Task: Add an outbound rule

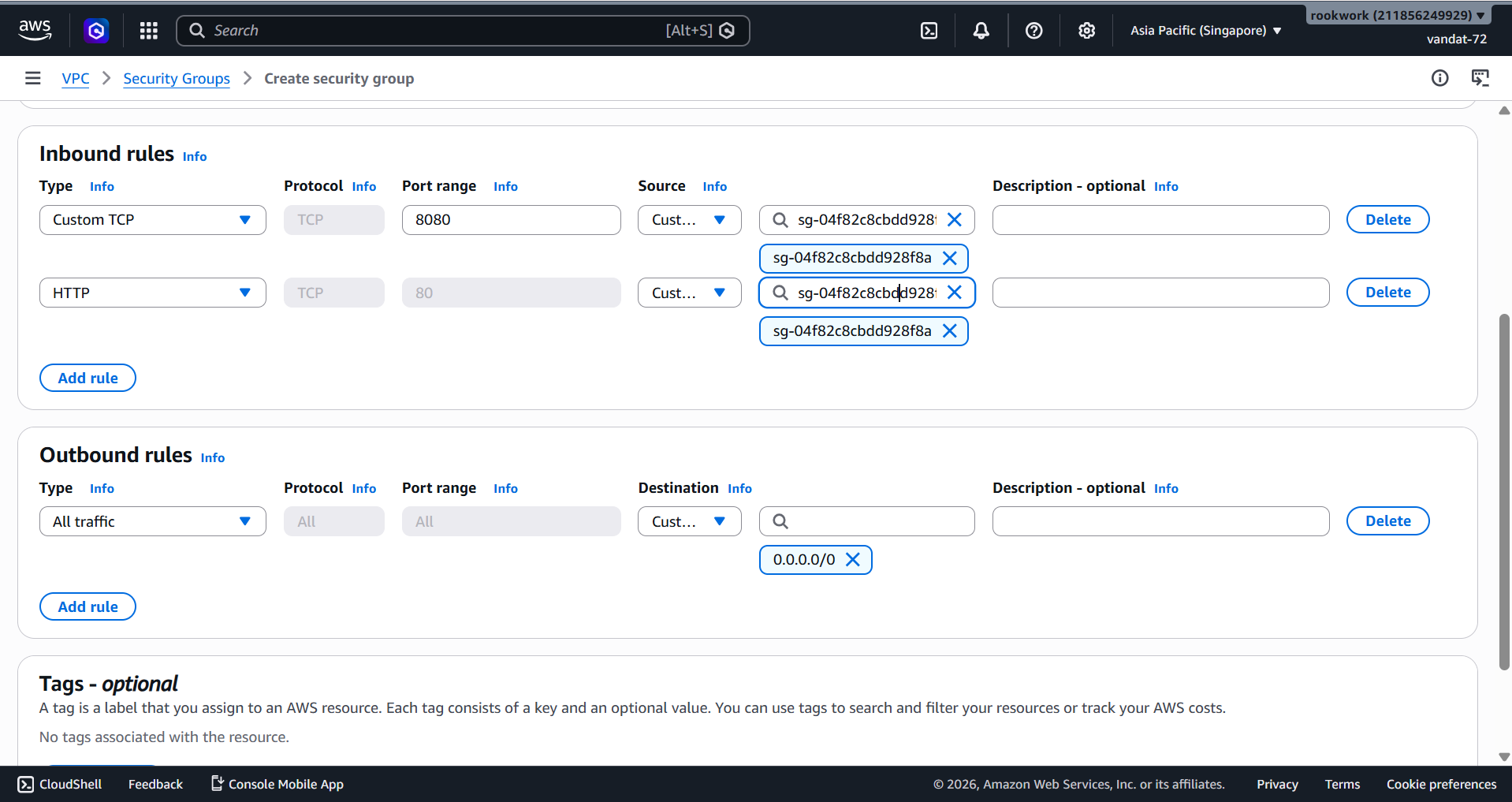Action: 88,606
